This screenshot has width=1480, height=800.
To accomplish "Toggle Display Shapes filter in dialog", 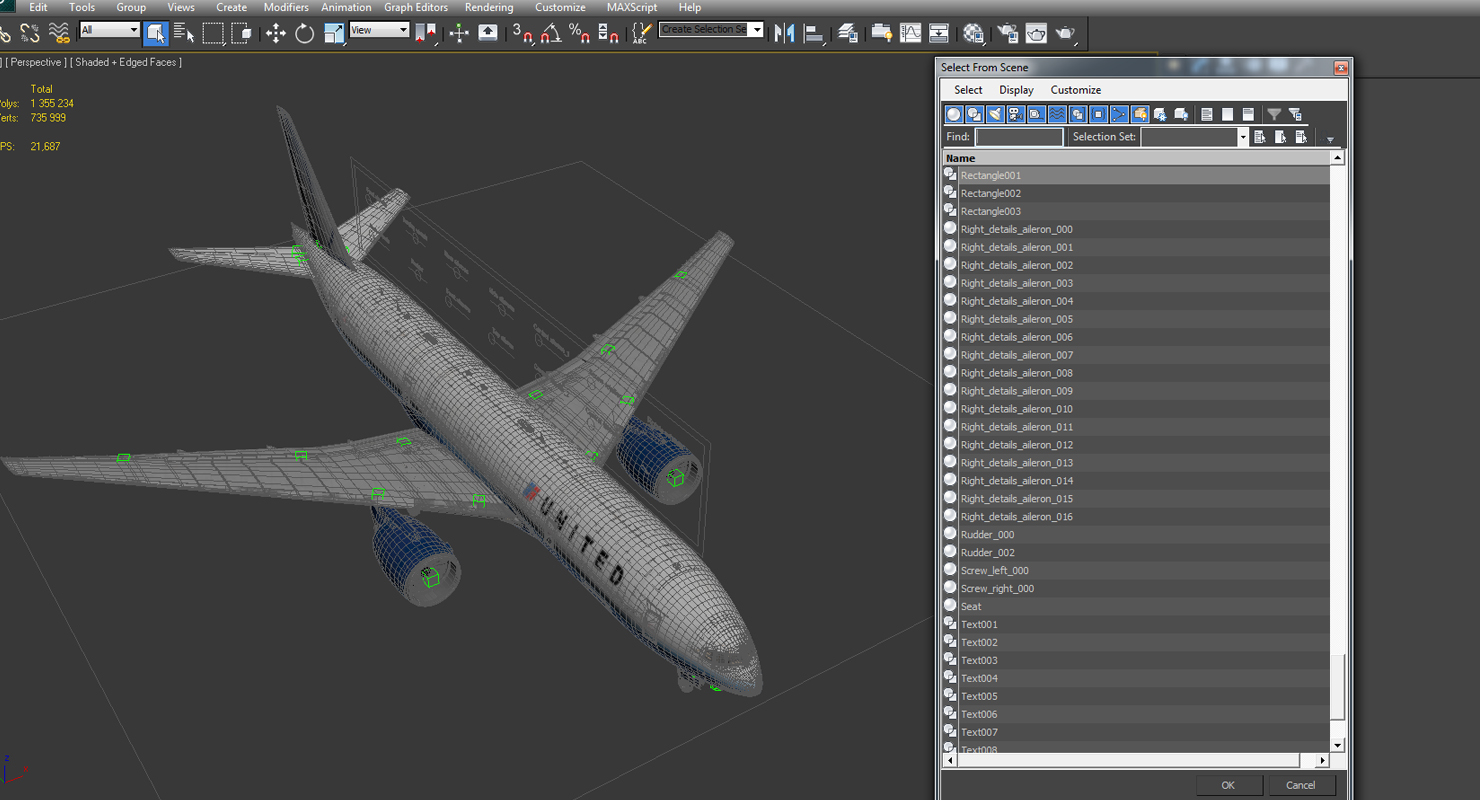I will click(x=975, y=114).
